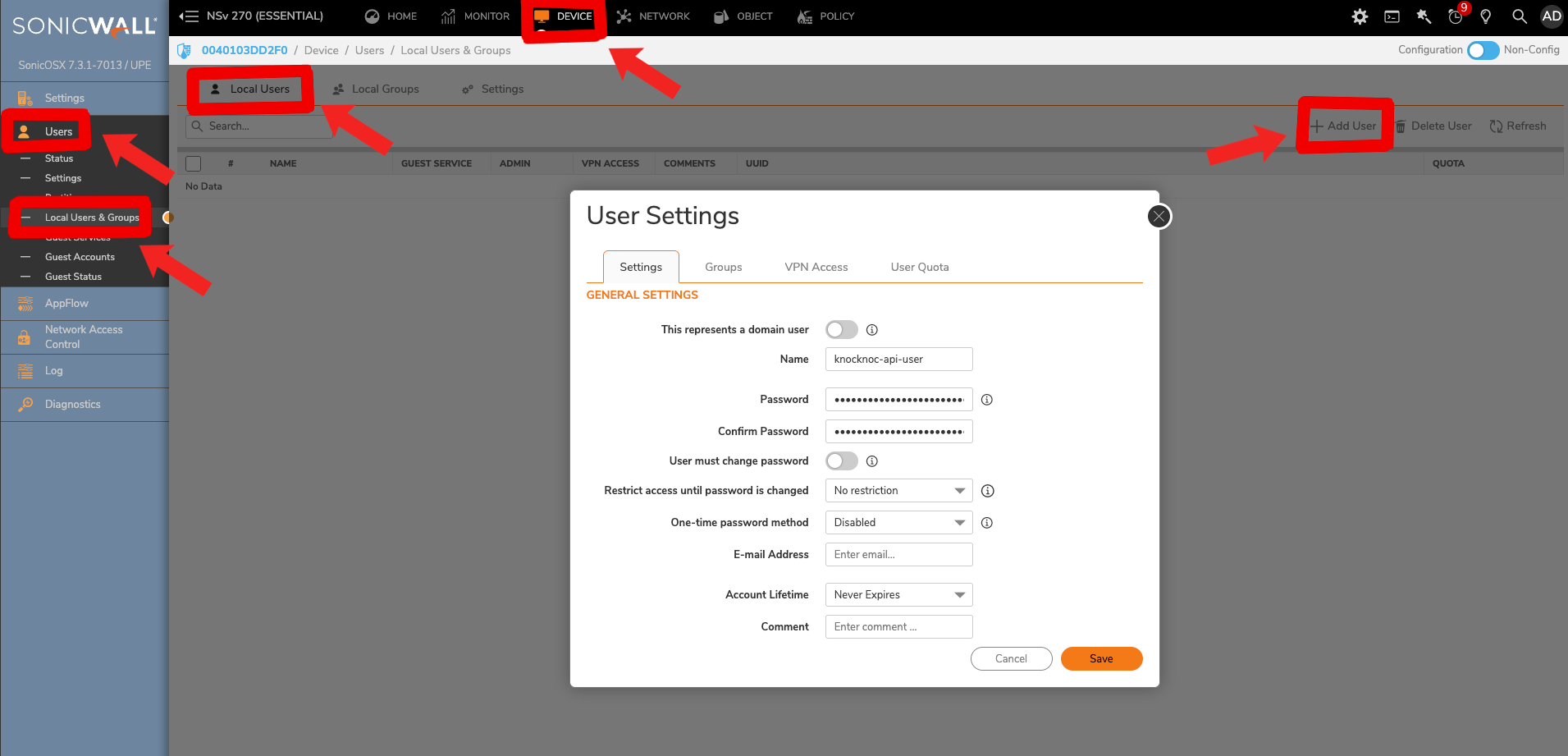This screenshot has height=756, width=1568.
Task: Open the global search icon
Action: tap(1519, 16)
